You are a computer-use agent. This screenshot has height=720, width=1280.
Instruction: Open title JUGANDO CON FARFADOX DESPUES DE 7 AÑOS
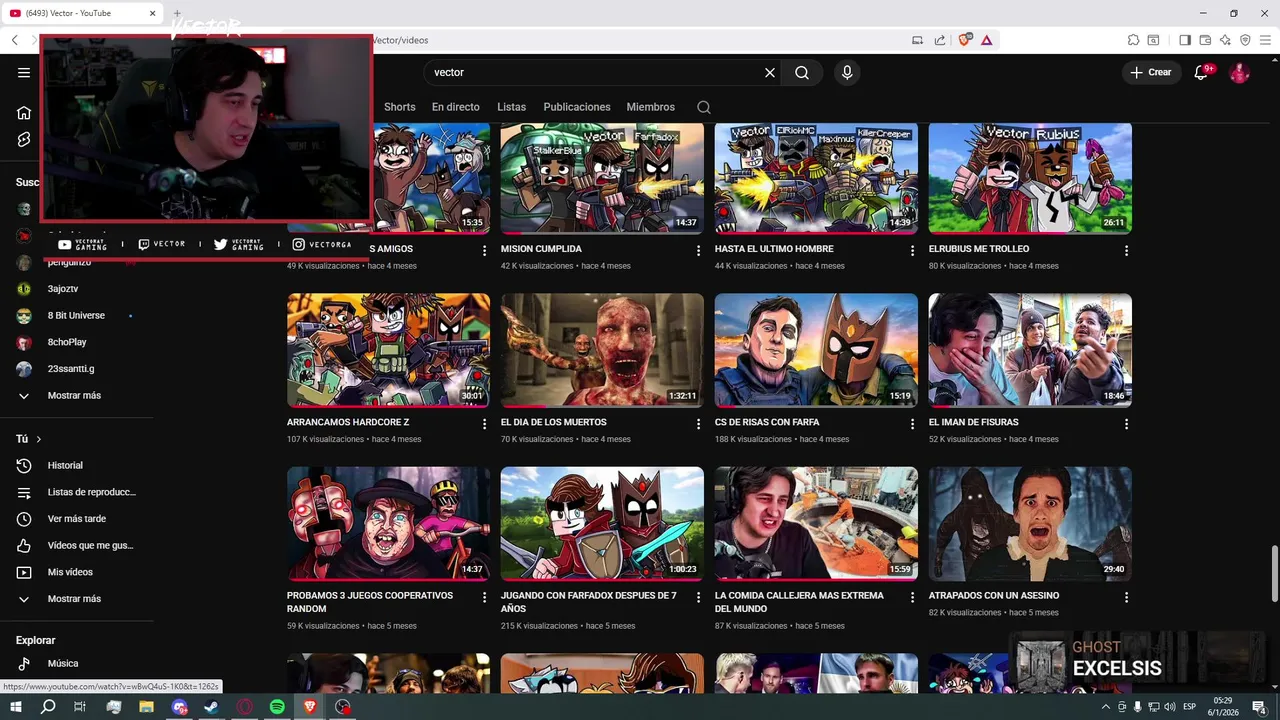588,602
